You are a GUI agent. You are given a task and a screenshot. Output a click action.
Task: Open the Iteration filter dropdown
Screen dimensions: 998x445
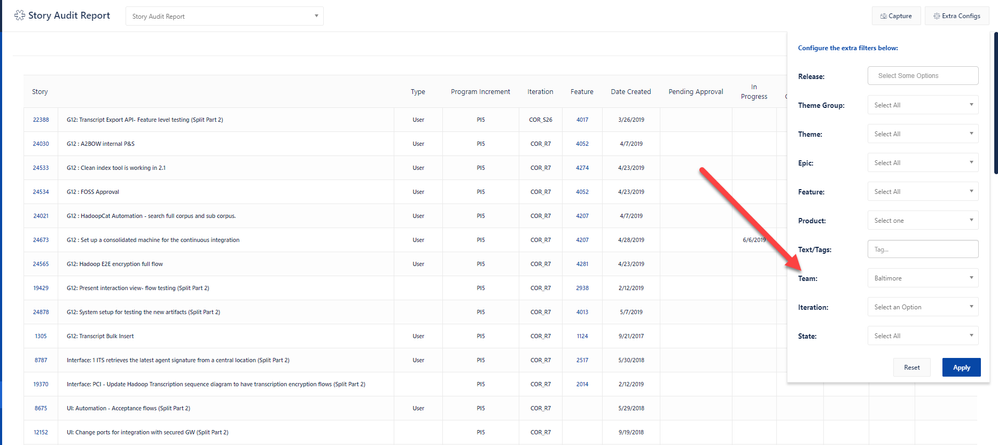[923, 307]
